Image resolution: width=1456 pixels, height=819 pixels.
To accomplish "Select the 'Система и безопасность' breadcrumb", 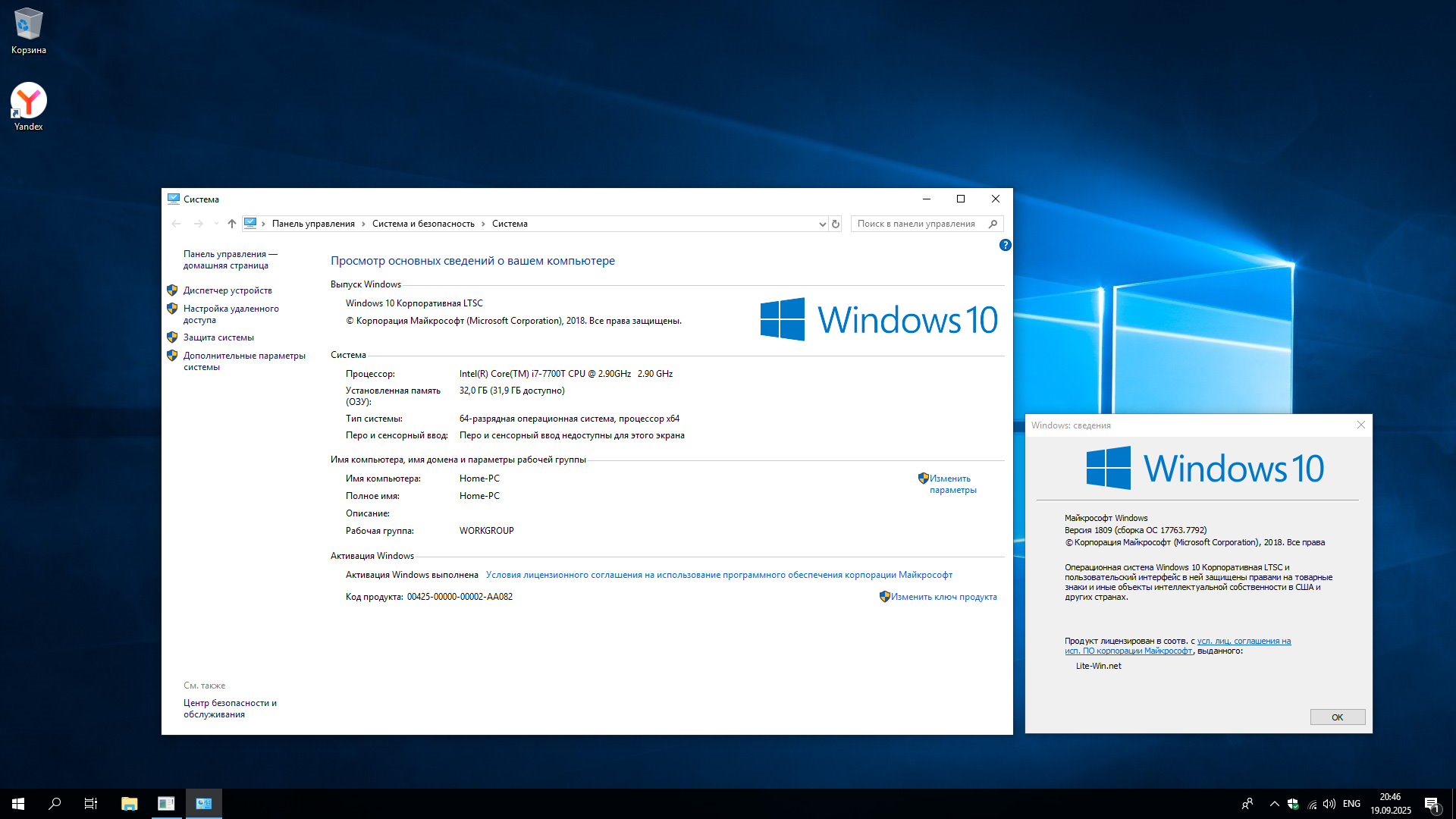I will [423, 224].
